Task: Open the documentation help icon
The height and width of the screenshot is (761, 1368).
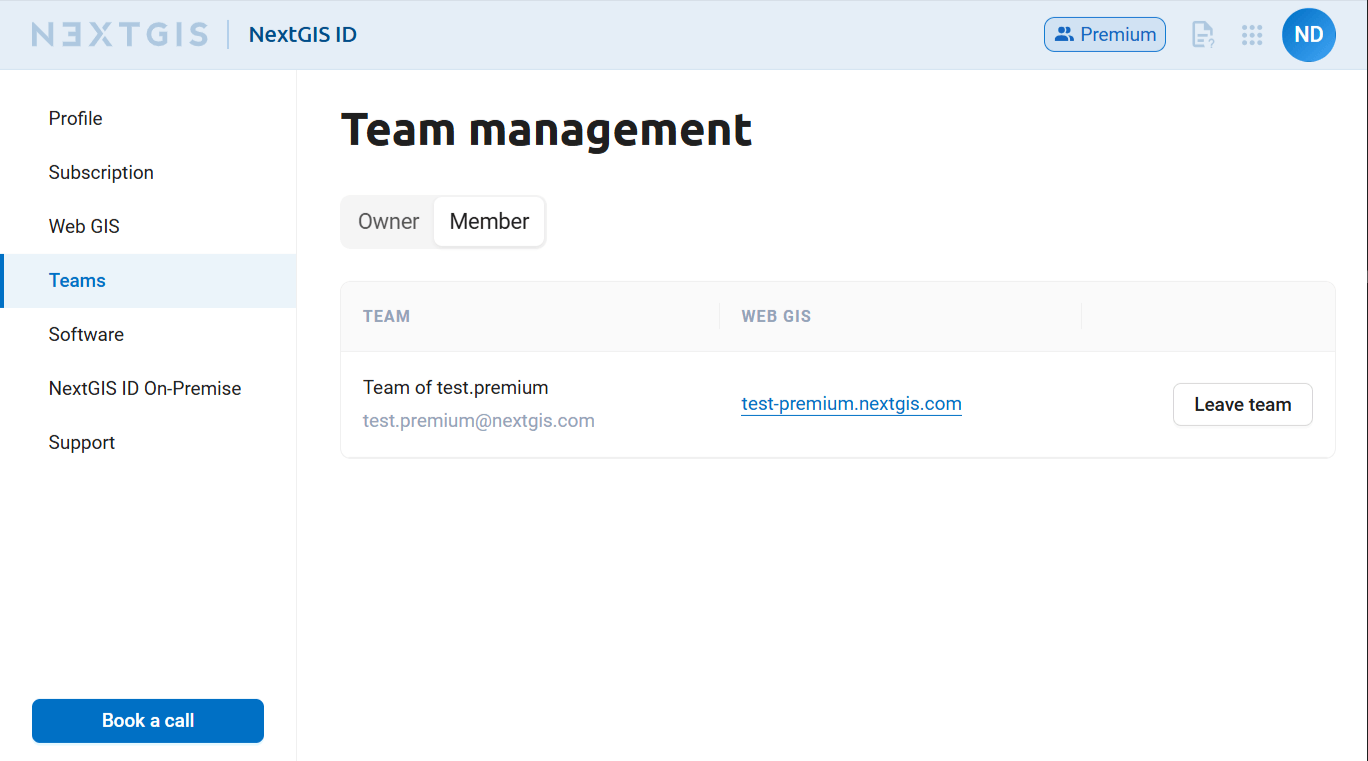Action: [1203, 35]
